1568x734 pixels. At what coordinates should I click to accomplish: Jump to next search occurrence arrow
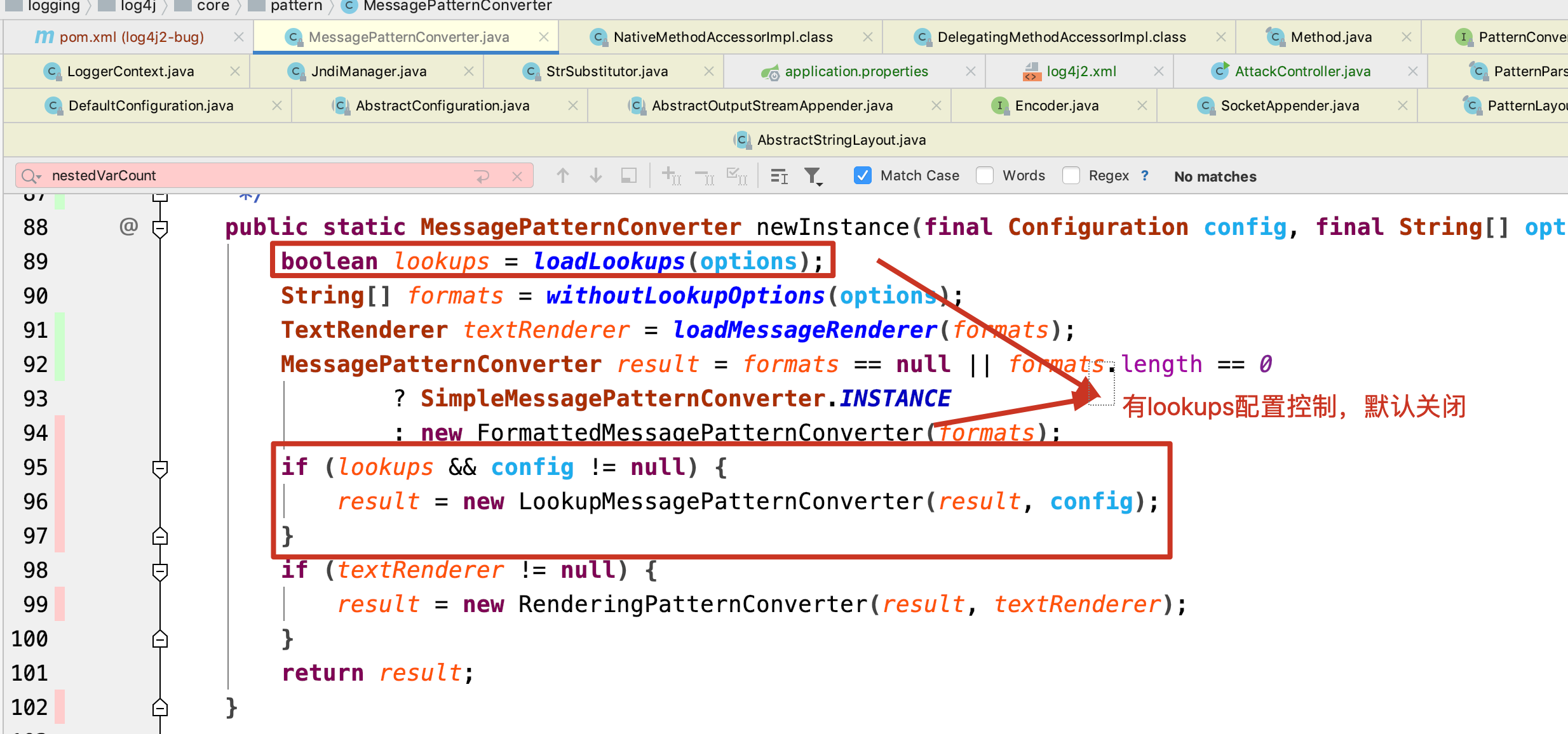595,176
